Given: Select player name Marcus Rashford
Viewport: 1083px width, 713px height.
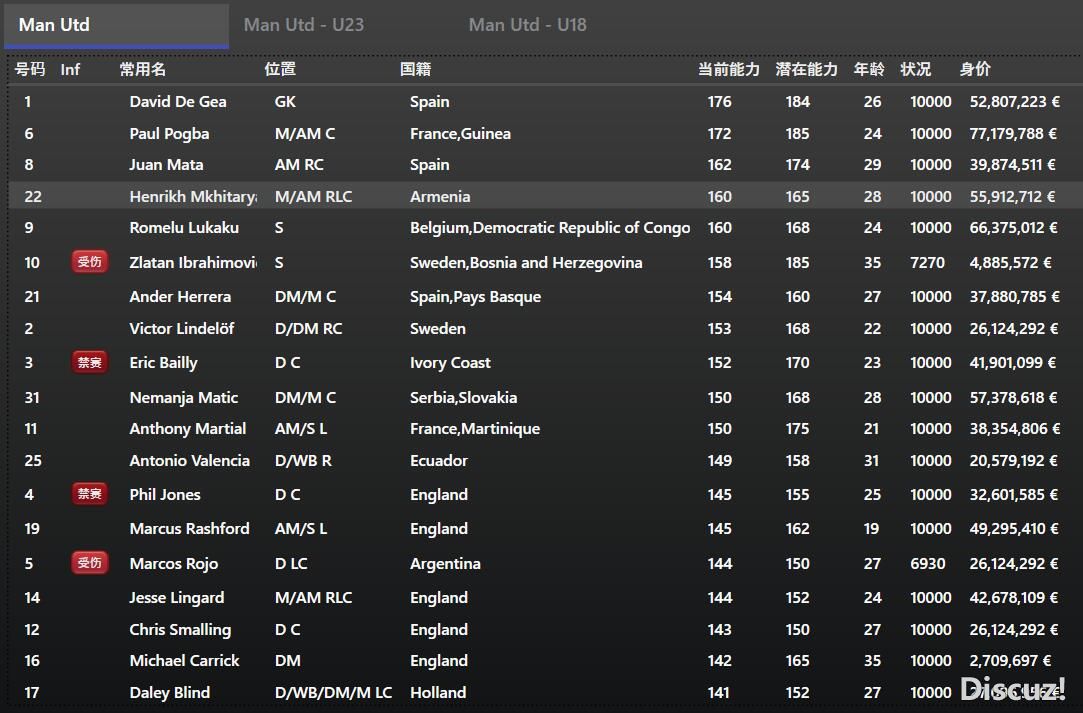Looking at the screenshot, I should coord(190,529).
